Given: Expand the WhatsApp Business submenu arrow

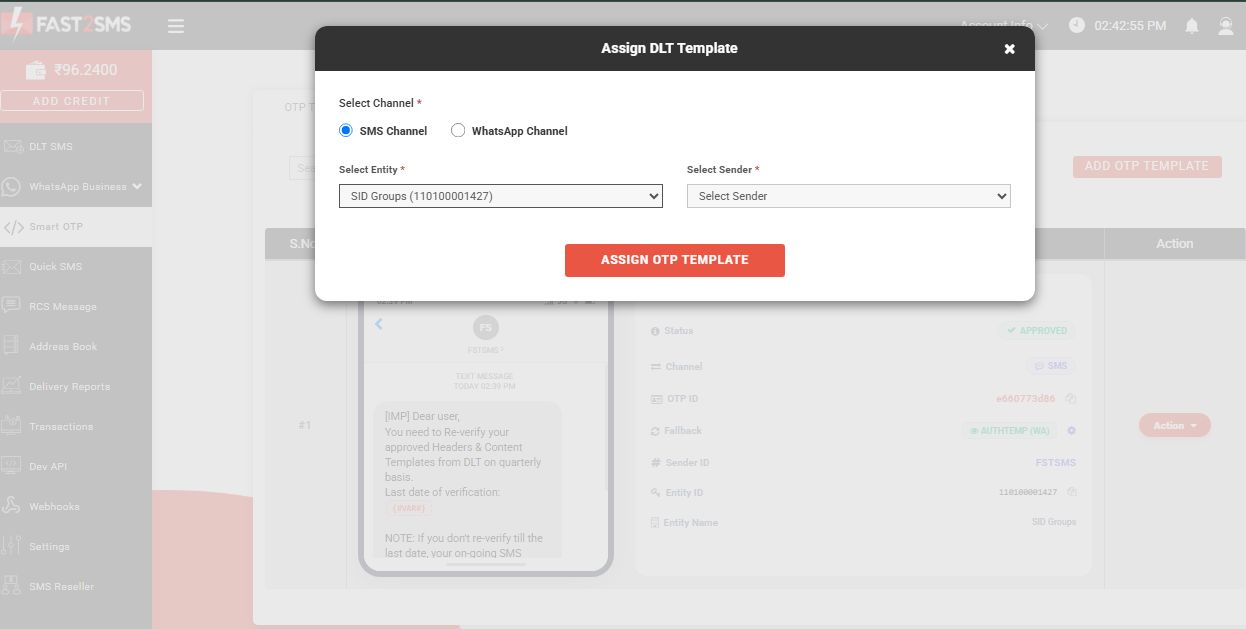Looking at the screenshot, I should coord(137,186).
